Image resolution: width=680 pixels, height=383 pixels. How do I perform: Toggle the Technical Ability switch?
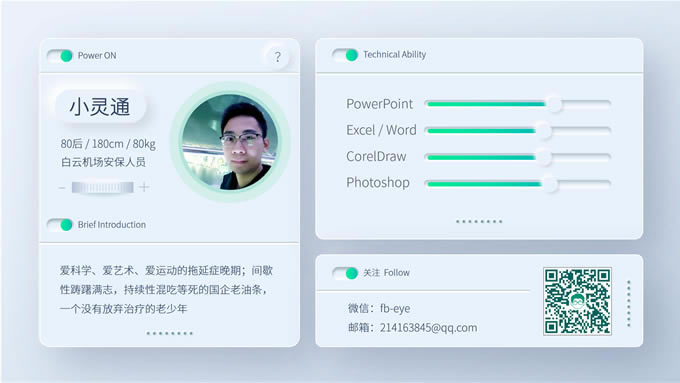coord(345,55)
